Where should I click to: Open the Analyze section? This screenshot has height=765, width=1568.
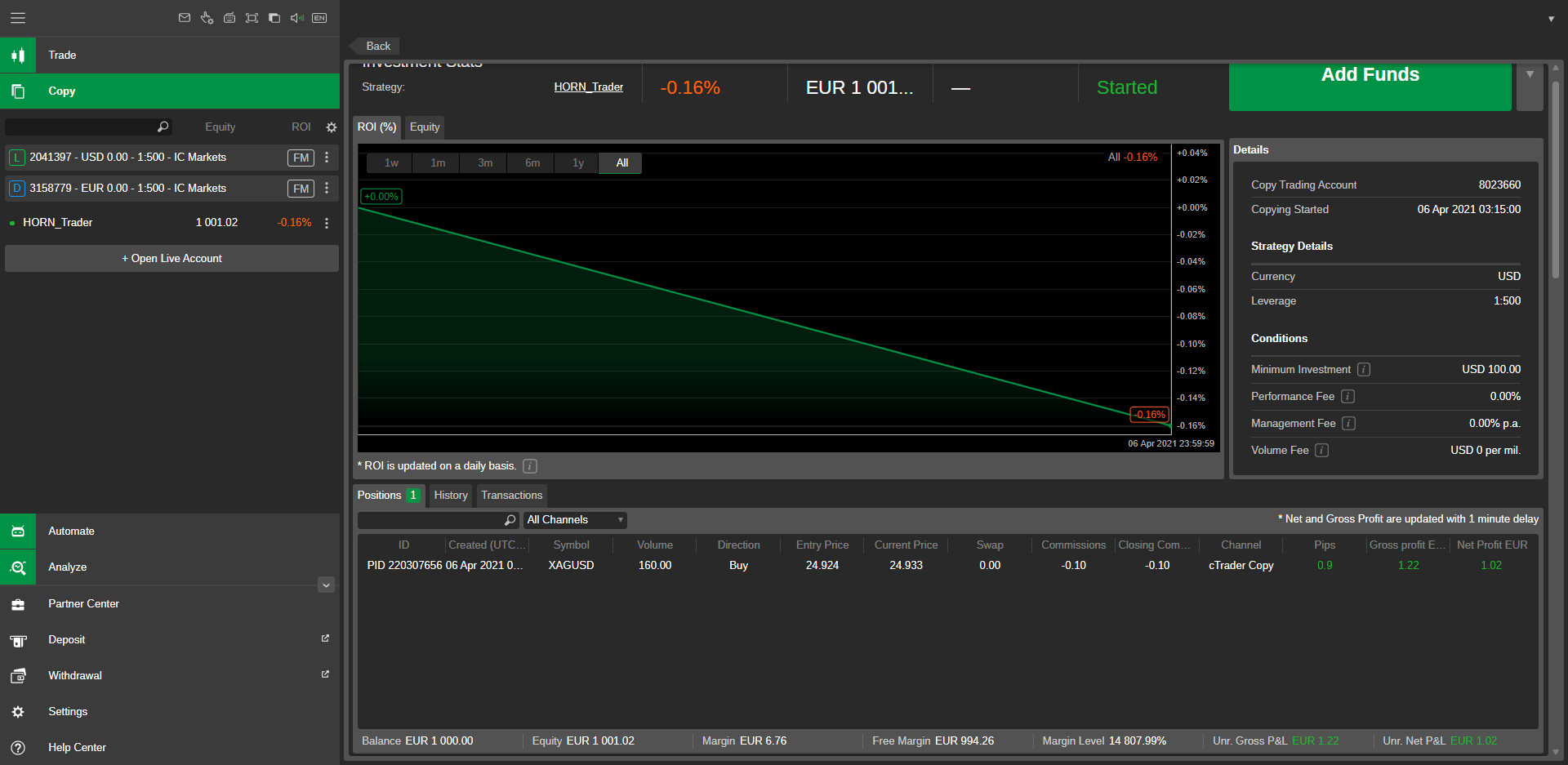(x=67, y=567)
